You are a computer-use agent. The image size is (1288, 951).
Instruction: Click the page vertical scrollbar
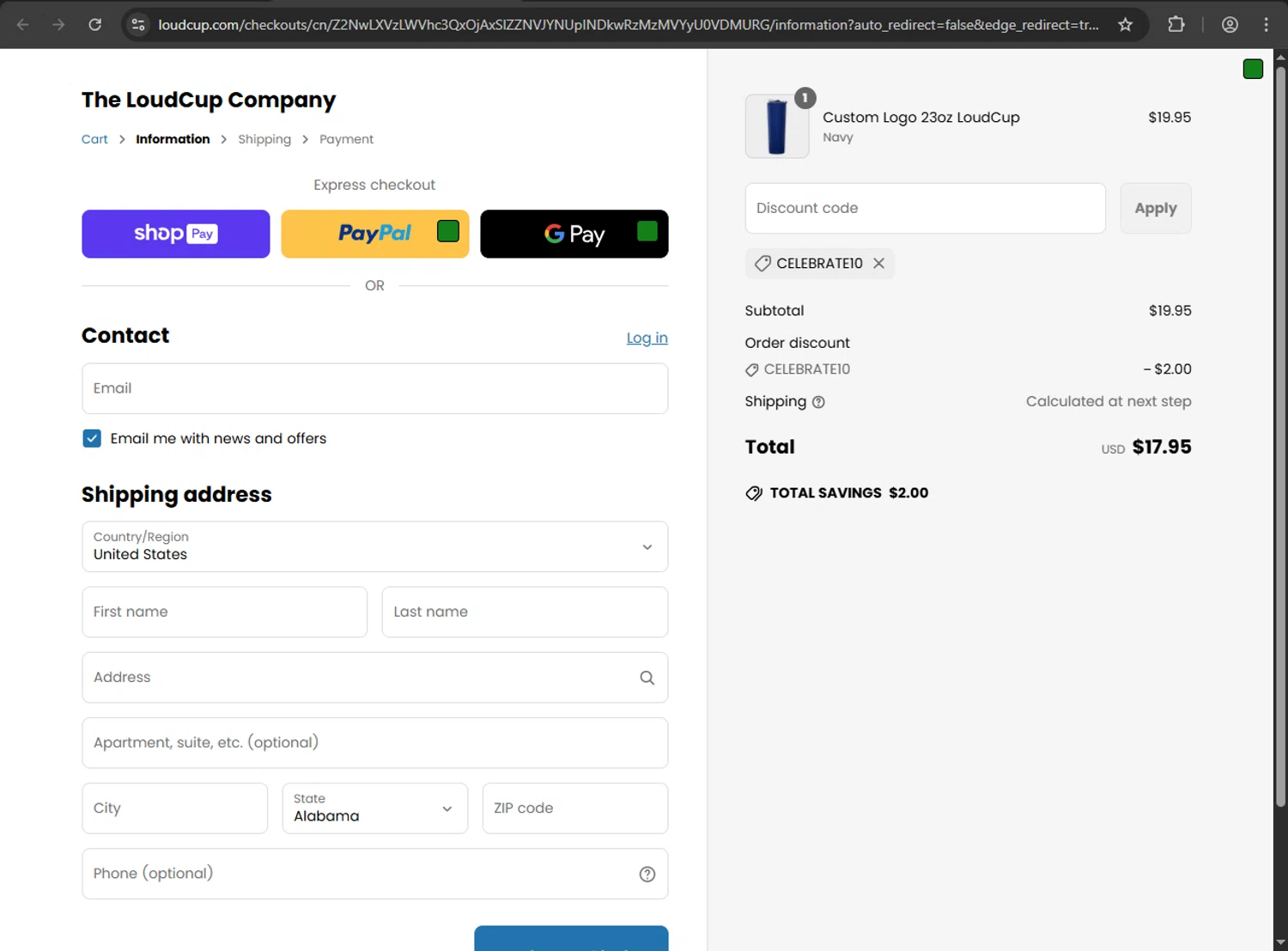click(x=1280, y=438)
